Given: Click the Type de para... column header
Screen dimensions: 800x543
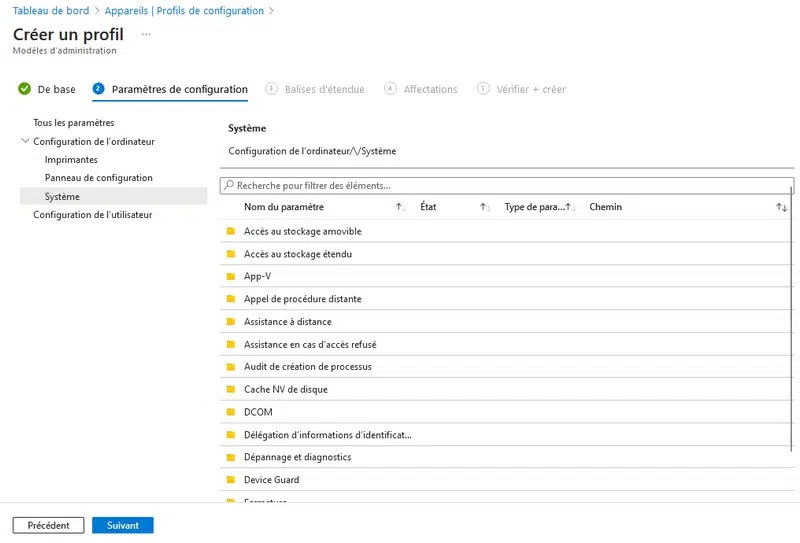Looking at the screenshot, I should 534,207.
